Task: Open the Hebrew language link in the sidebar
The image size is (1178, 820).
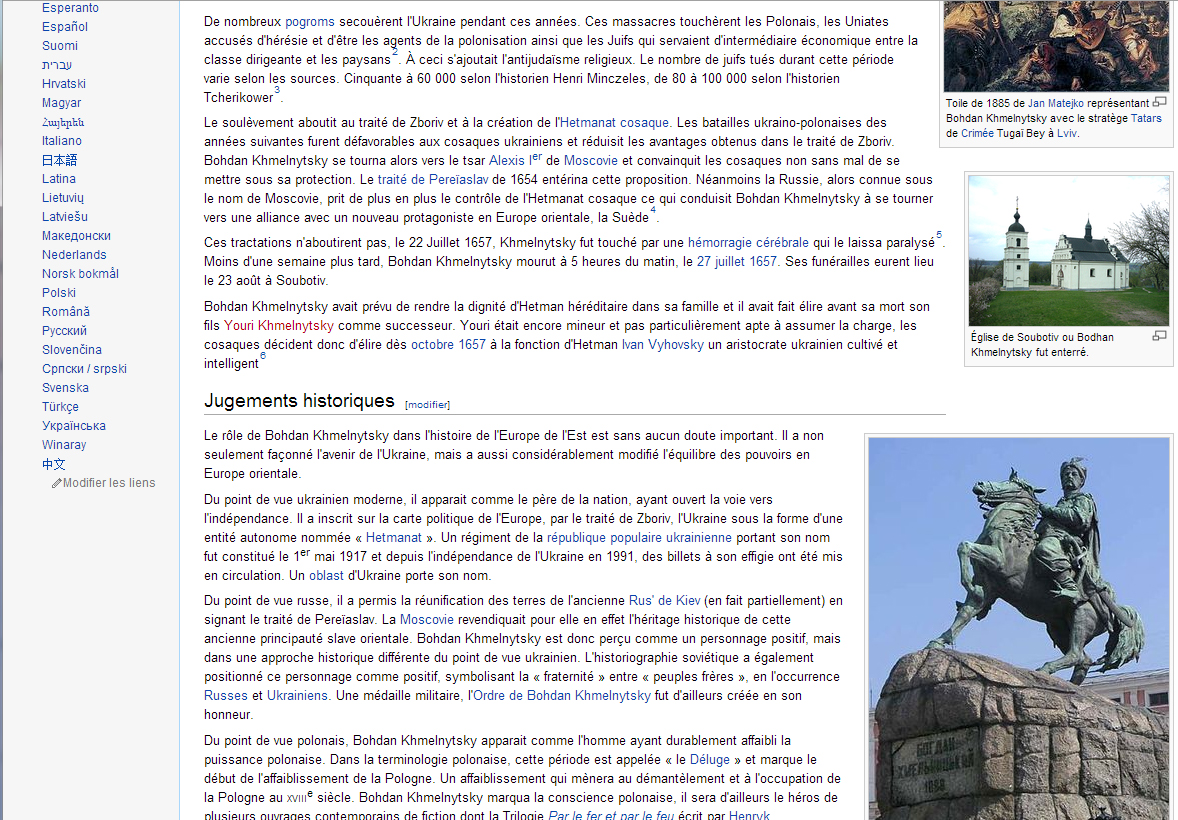Action: point(57,65)
